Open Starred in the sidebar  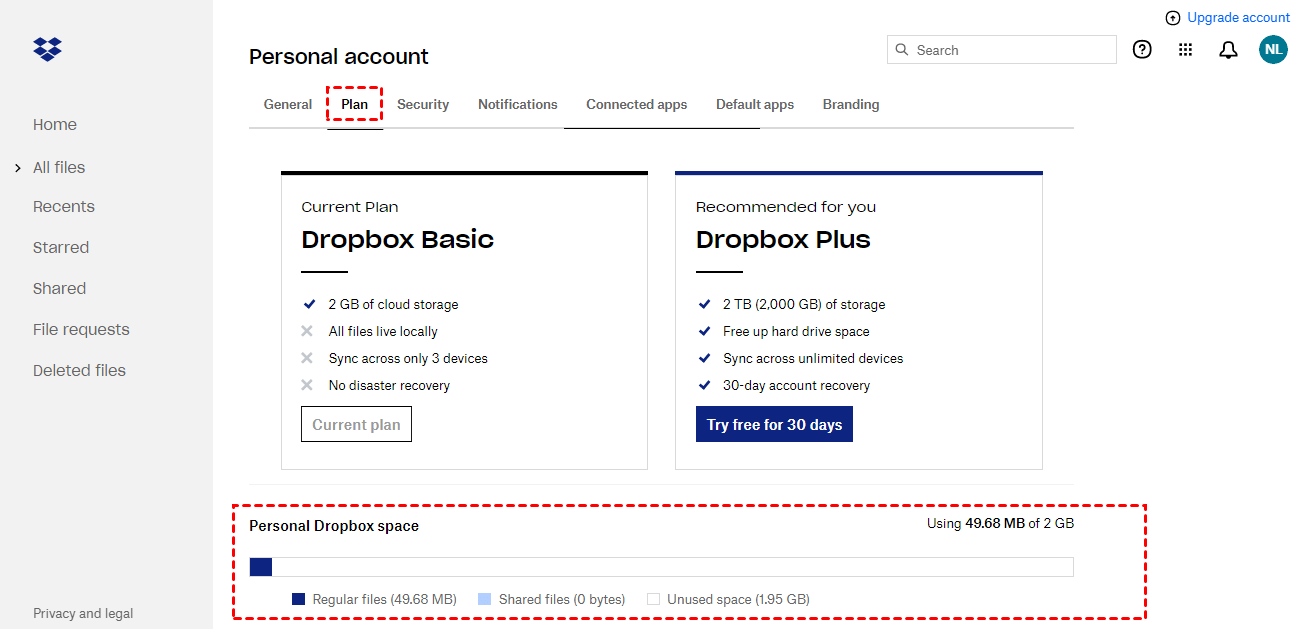coord(61,248)
